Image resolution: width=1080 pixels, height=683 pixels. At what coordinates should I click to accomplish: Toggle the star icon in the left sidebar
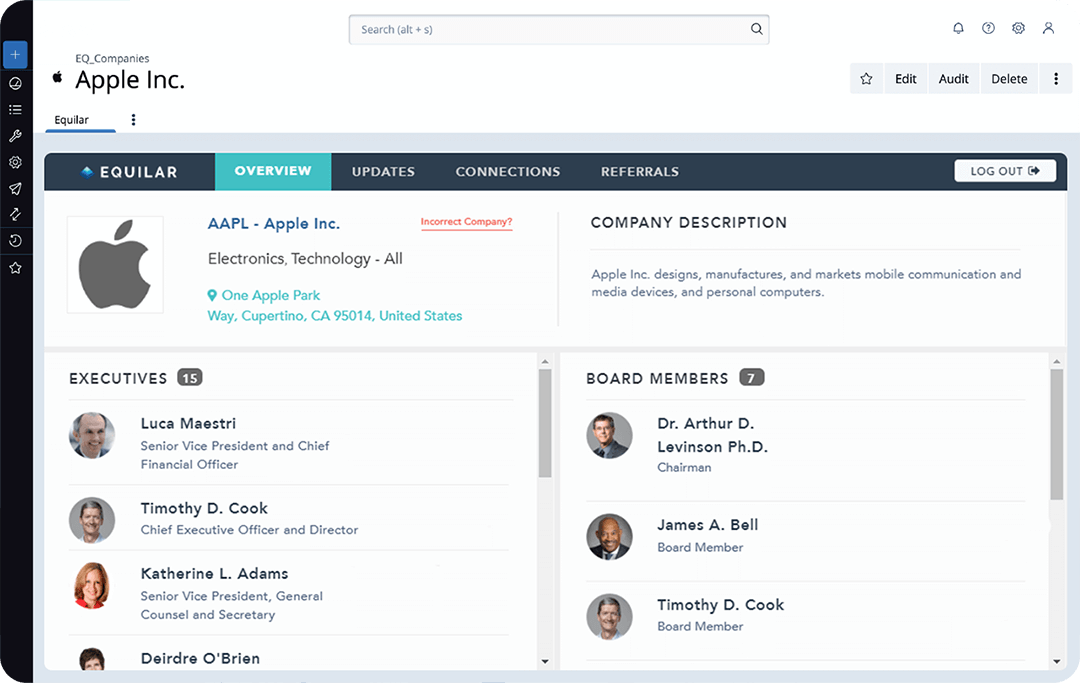tap(14, 267)
